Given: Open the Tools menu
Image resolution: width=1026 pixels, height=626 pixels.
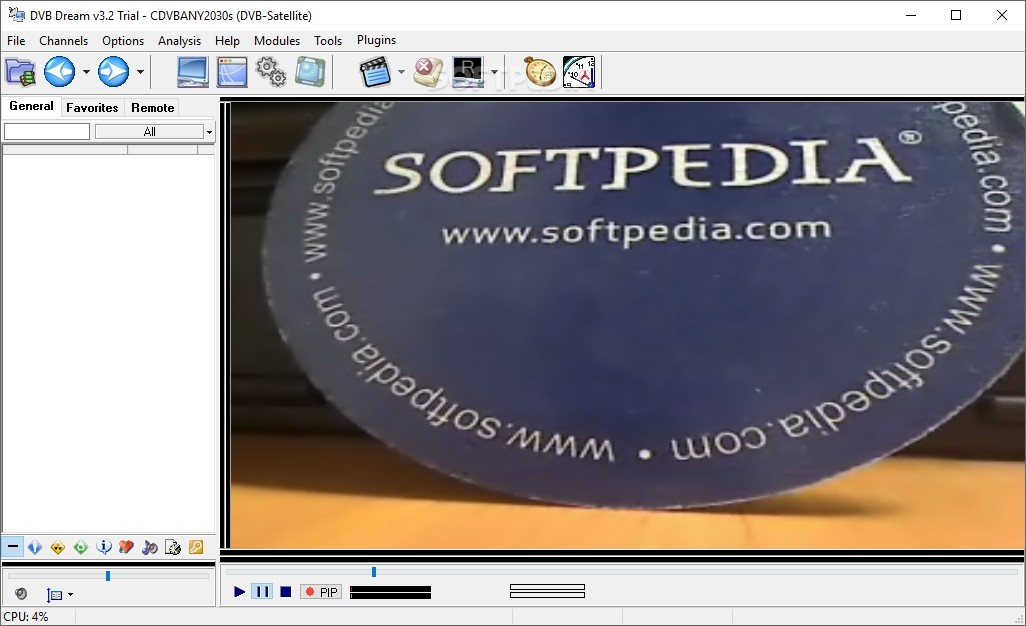Looking at the screenshot, I should 328,41.
